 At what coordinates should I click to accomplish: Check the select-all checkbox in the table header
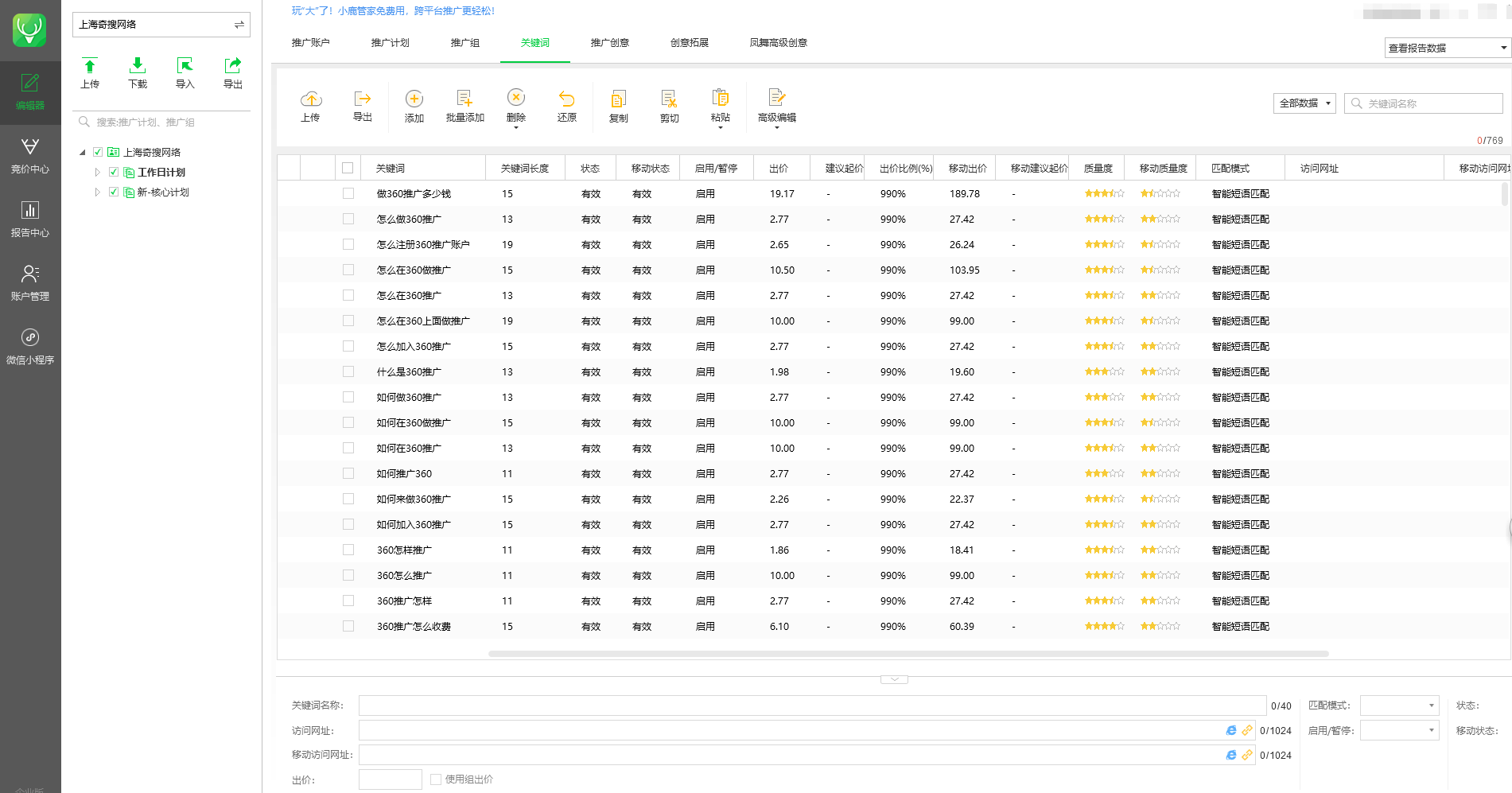(x=348, y=168)
